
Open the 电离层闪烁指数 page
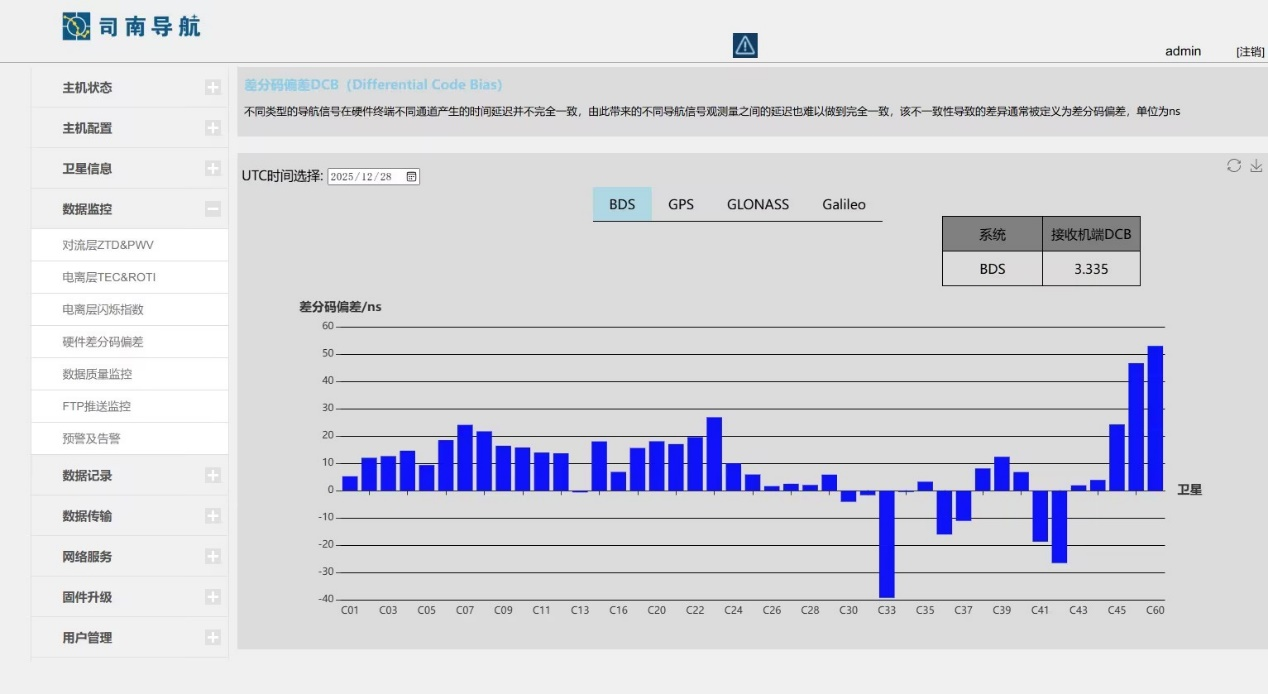[103, 310]
